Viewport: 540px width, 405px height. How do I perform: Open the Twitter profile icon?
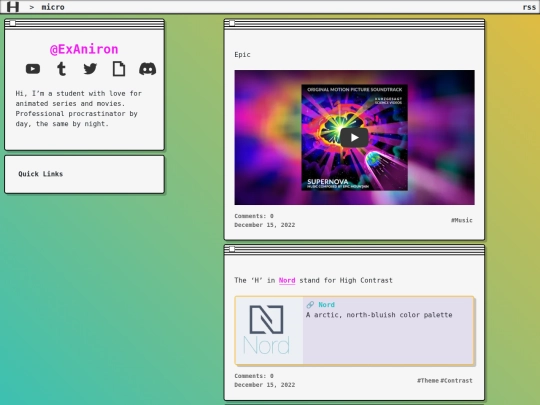(x=90, y=69)
